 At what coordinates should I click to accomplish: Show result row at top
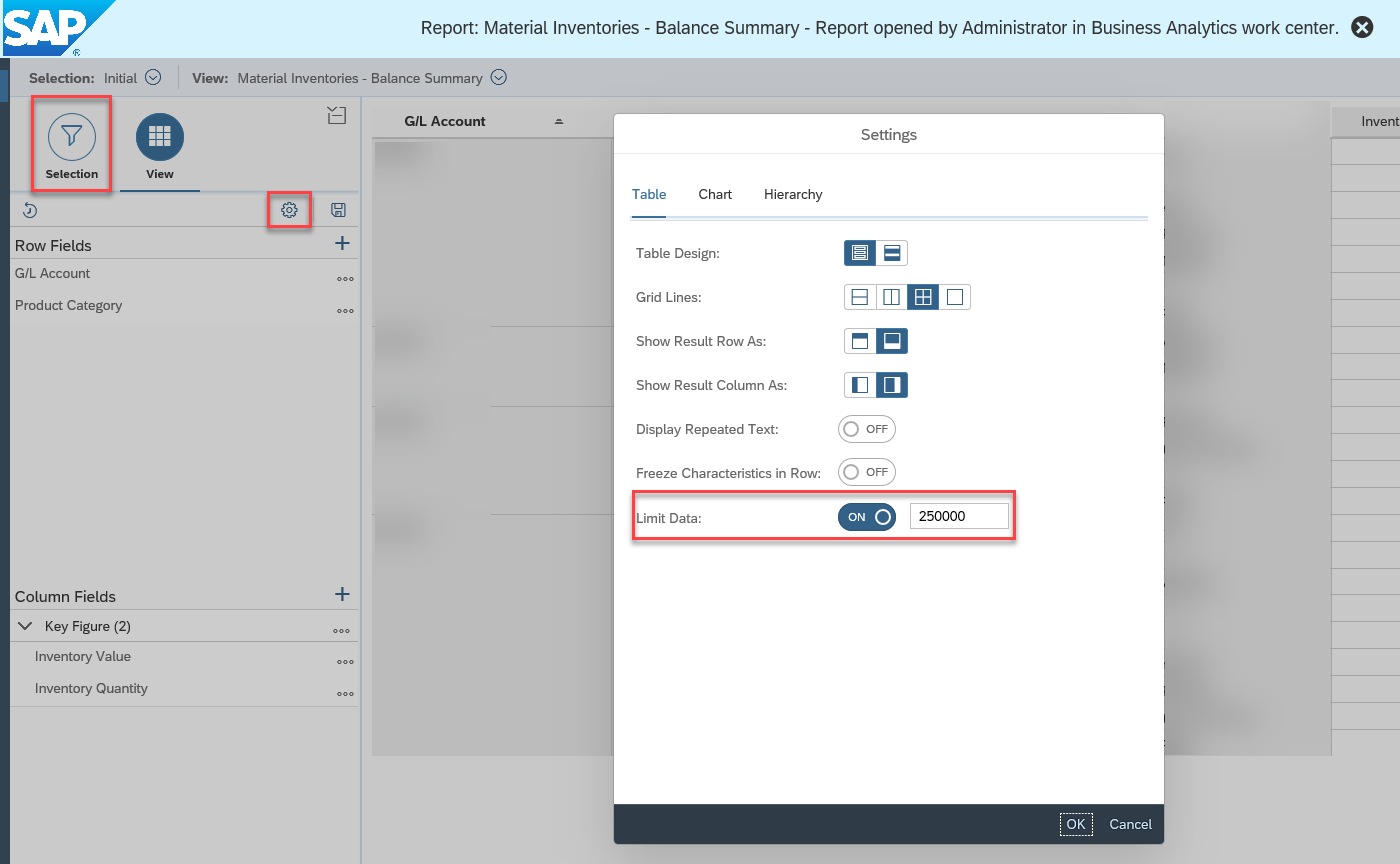(860, 341)
